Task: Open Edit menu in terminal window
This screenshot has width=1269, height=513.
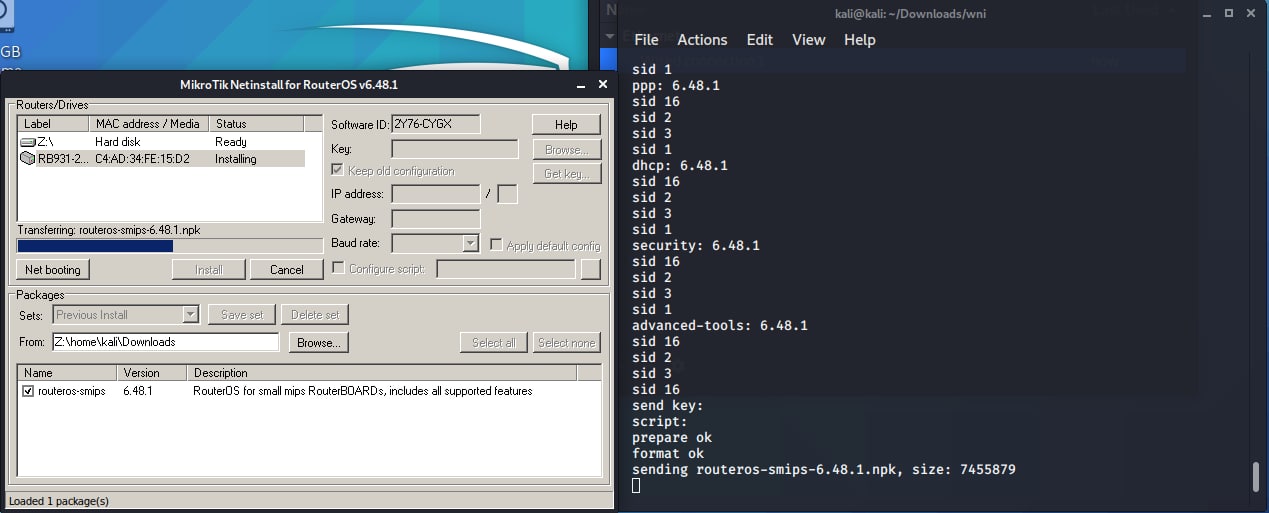Action: [760, 40]
